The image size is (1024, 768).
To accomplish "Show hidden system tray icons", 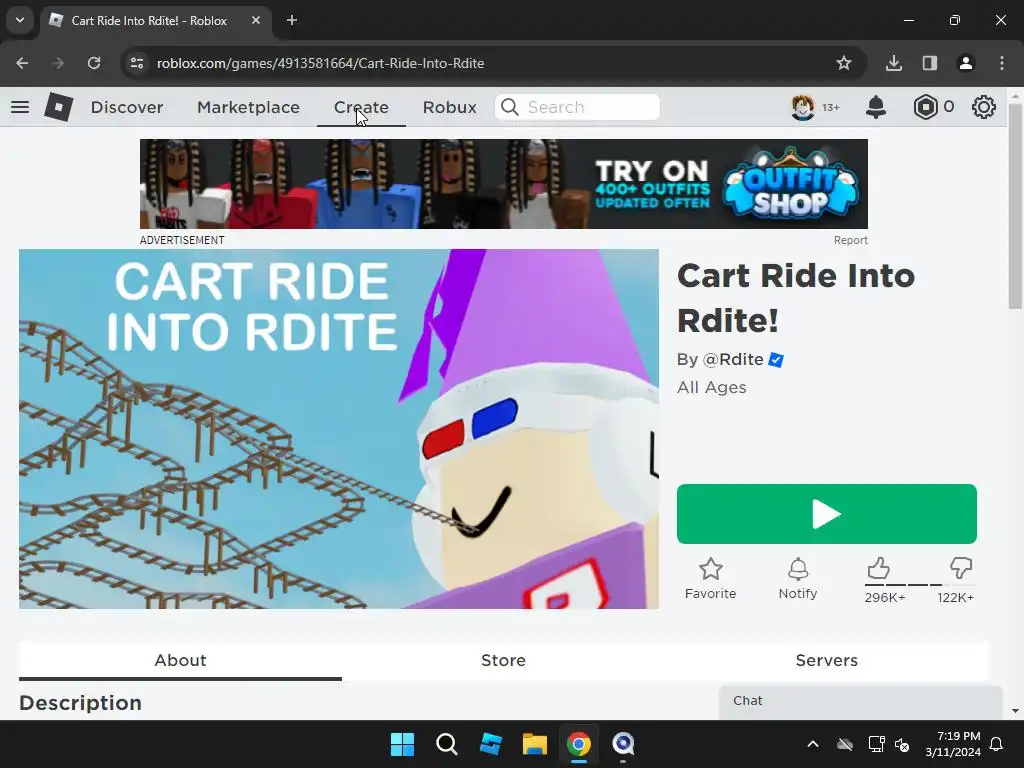I will (813, 744).
